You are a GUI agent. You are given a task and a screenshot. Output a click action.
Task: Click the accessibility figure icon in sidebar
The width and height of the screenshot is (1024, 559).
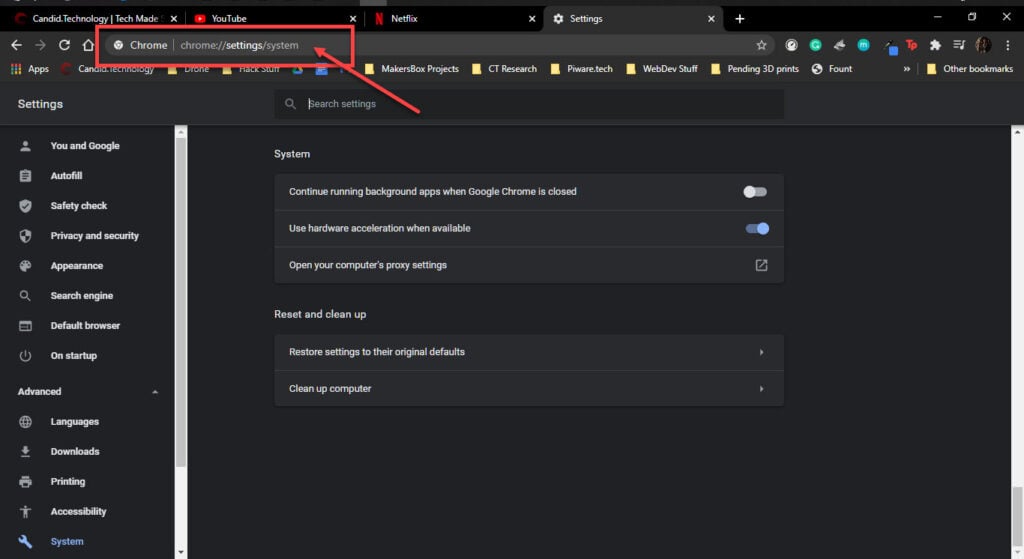pos(25,511)
